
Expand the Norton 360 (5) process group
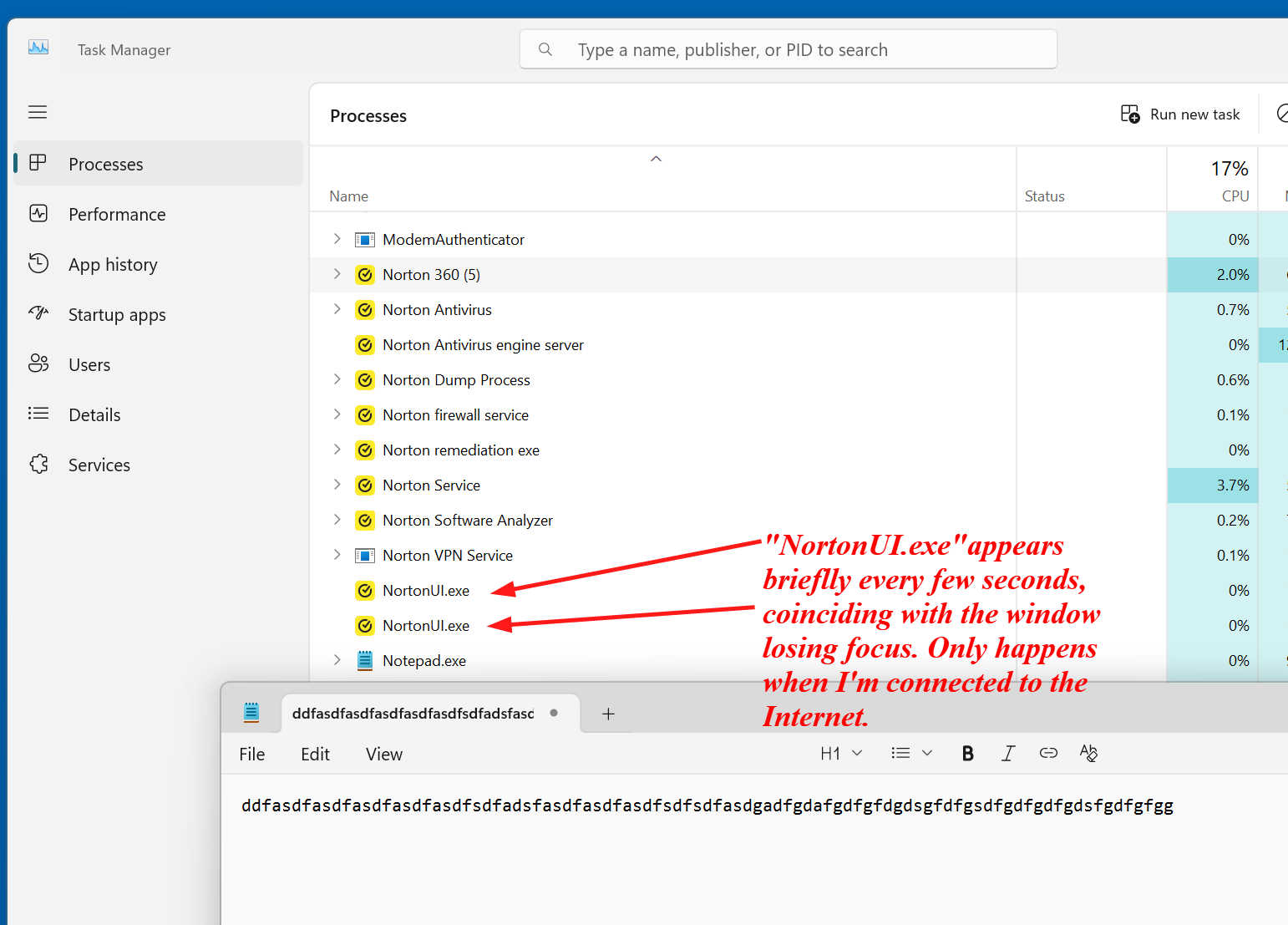pyautogui.click(x=337, y=274)
